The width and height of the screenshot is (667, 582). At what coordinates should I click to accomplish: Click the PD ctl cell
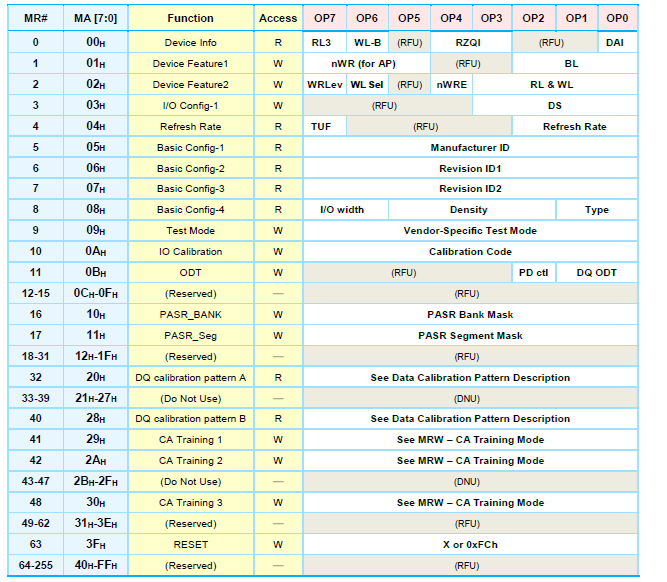click(533, 273)
